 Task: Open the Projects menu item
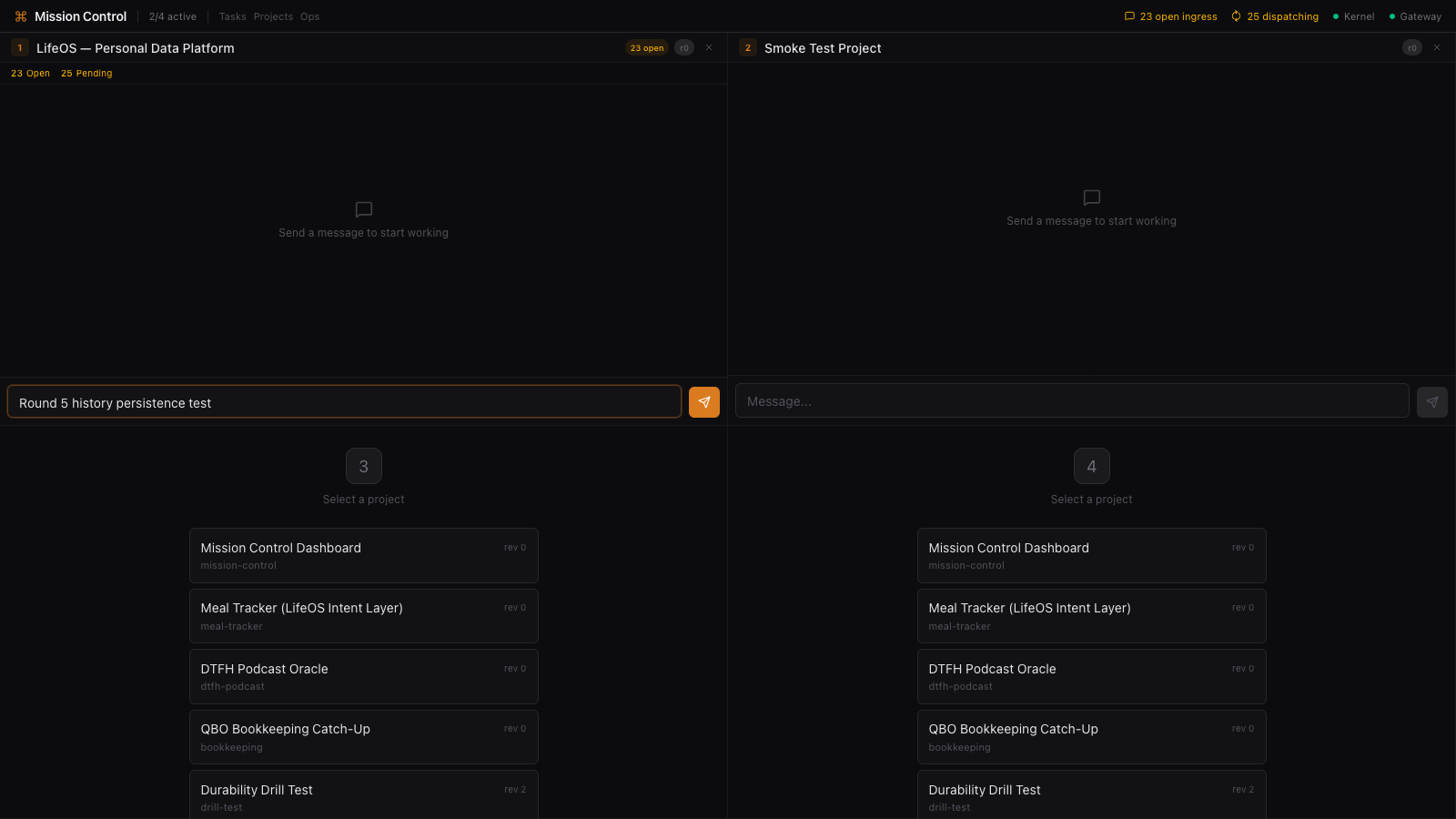click(273, 16)
